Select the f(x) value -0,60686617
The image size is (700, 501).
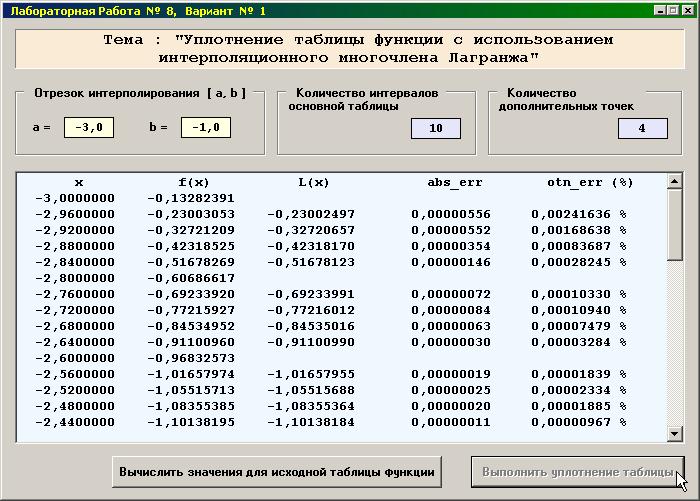(x=191, y=278)
